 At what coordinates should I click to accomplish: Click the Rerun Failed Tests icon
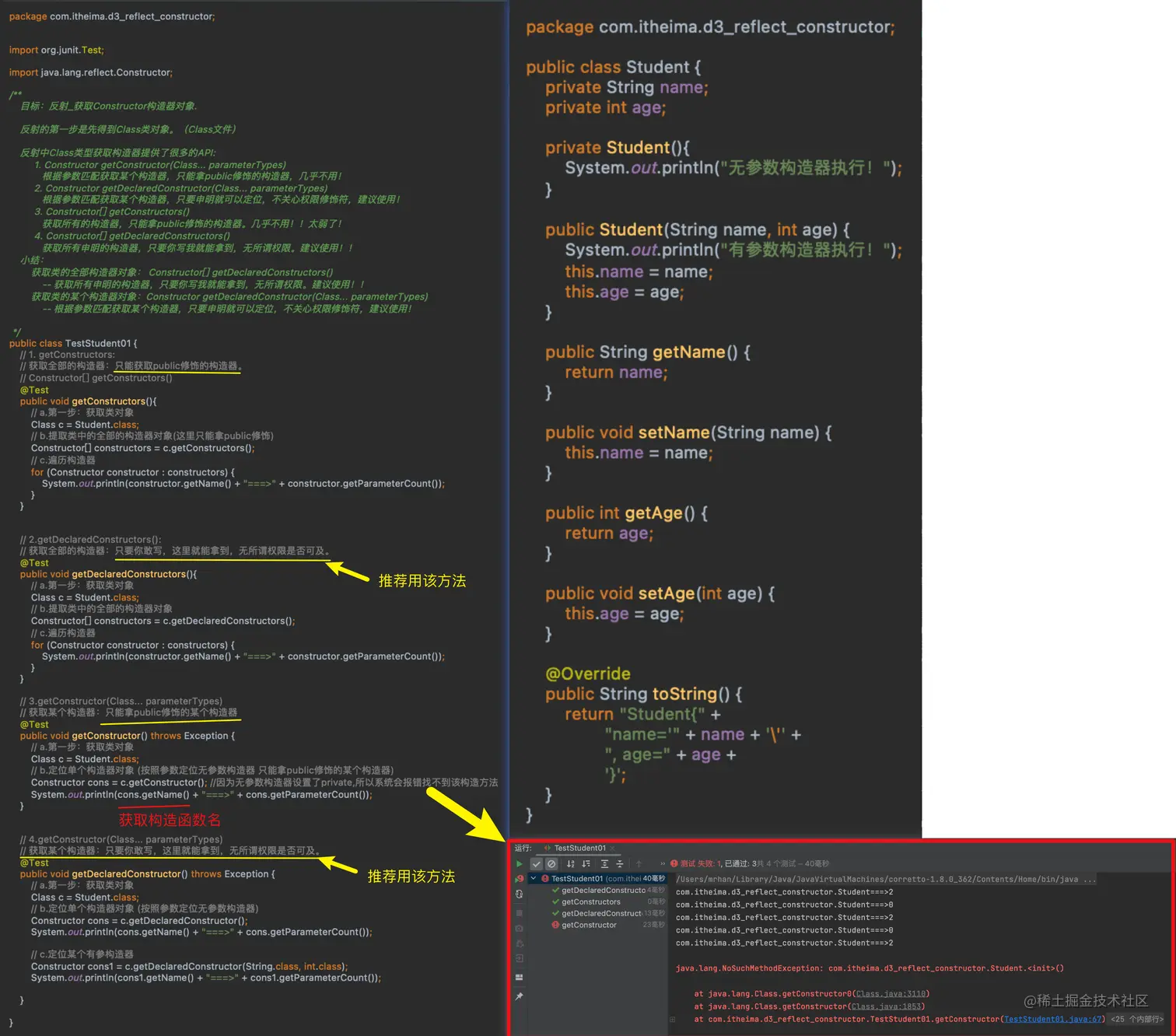[x=520, y=879]
